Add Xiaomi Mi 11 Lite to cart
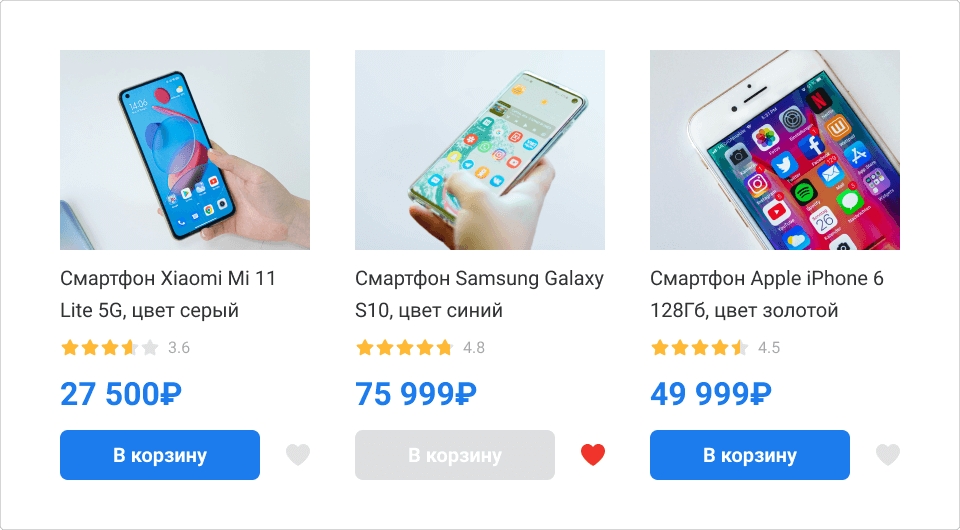This screenshot has height=530, width=960. point(160,455)
